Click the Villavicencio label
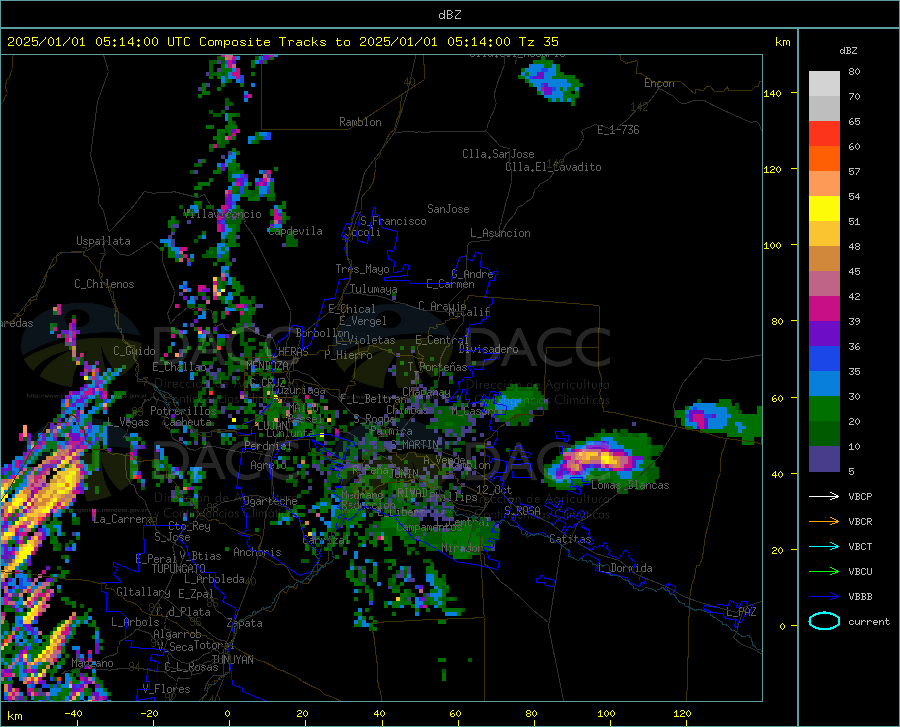Viewport: 900px width, 727px height. [222, 214]
